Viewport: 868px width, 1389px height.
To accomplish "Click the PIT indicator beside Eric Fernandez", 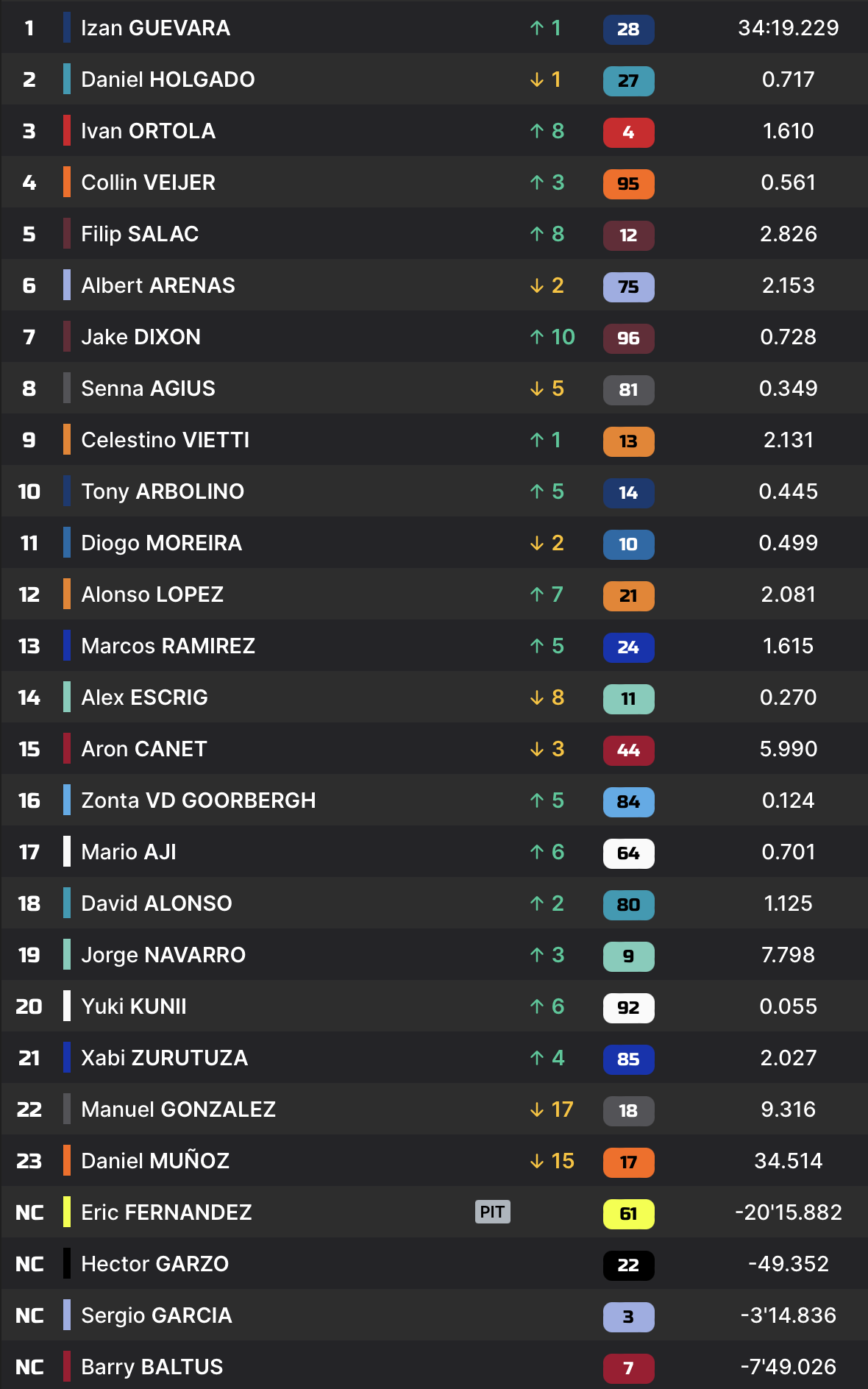I will tap(492, 1212).
